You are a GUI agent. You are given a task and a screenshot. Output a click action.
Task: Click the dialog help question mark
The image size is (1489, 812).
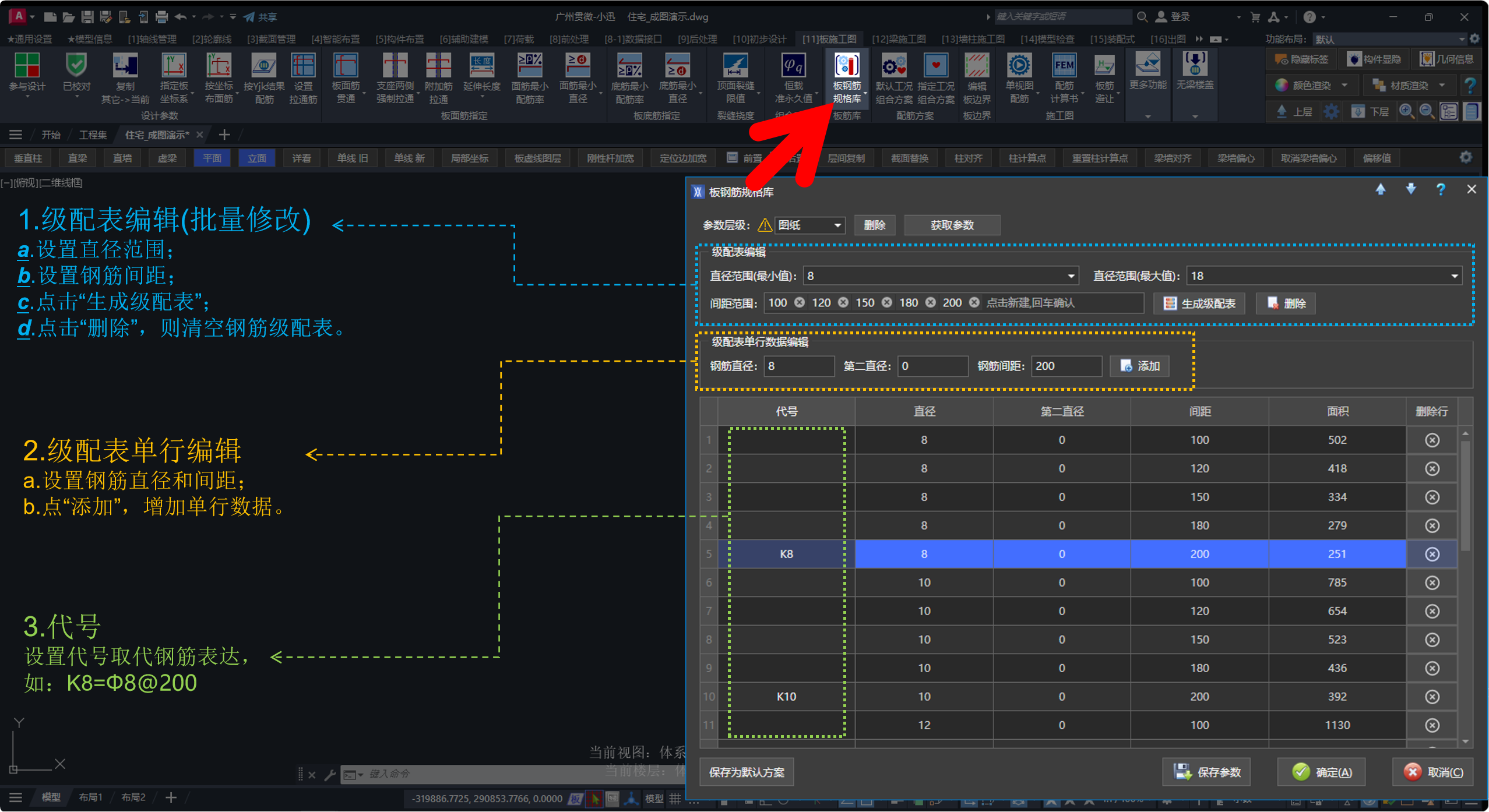point(1441,190)
